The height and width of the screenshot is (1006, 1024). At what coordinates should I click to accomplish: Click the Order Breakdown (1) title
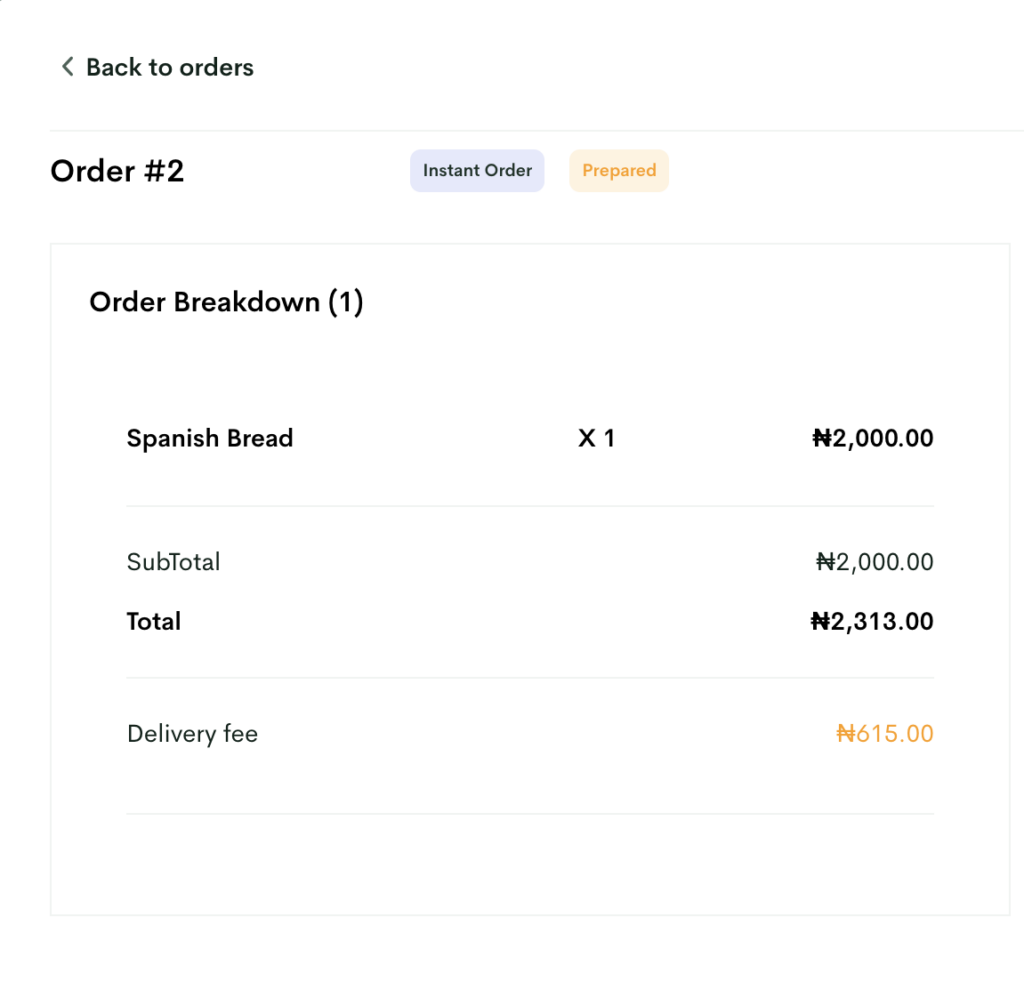226,302
